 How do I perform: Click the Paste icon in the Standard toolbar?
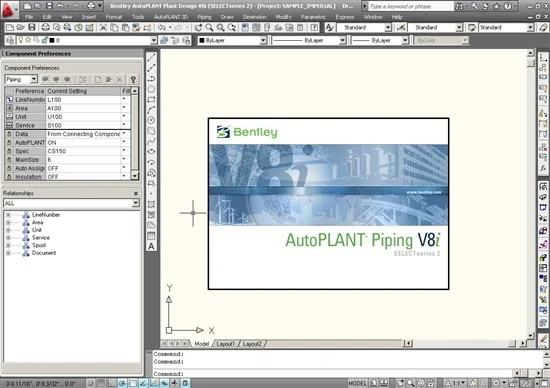click(x=125, y=27)
